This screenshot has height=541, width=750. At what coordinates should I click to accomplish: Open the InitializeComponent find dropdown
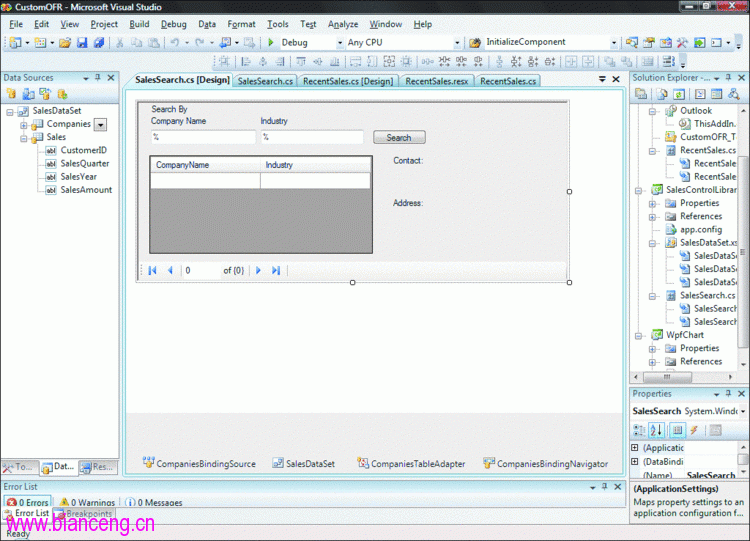[x=614, y=43]
